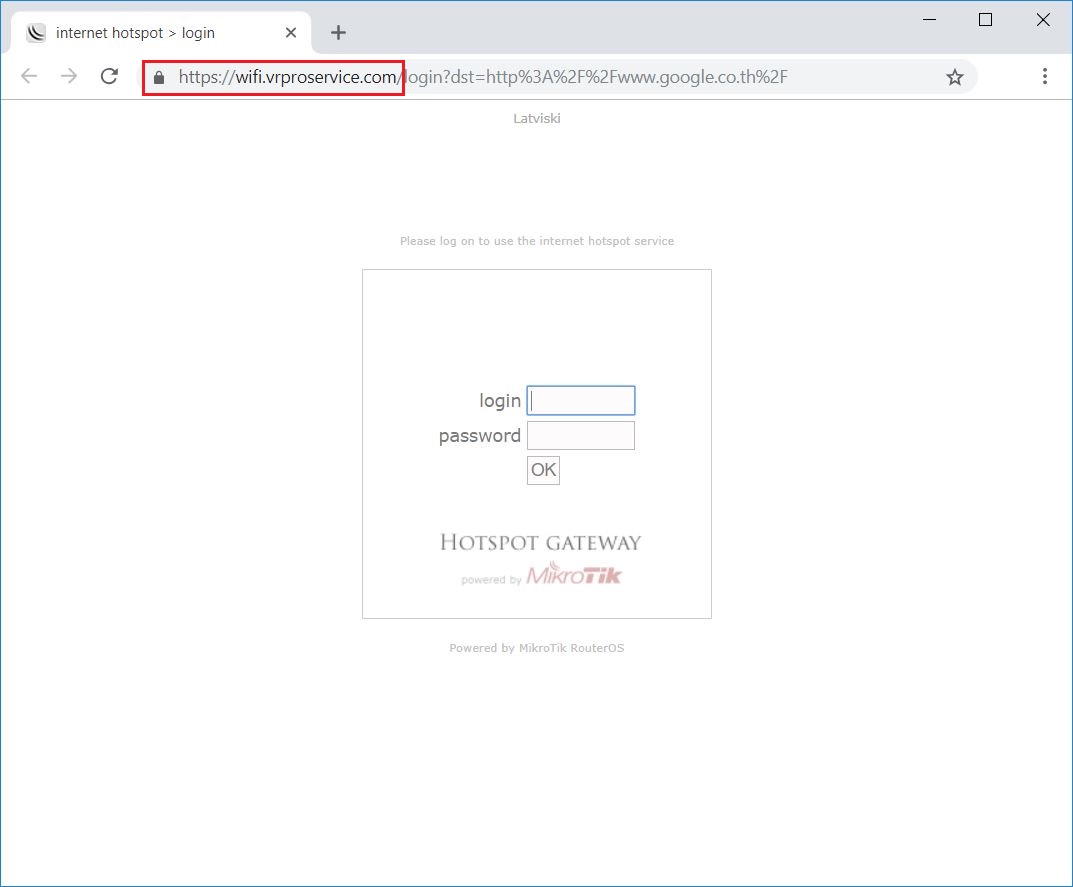Maximize the browser window
This screenshot has width=1073, height=887.
click(x=985, y=20)
